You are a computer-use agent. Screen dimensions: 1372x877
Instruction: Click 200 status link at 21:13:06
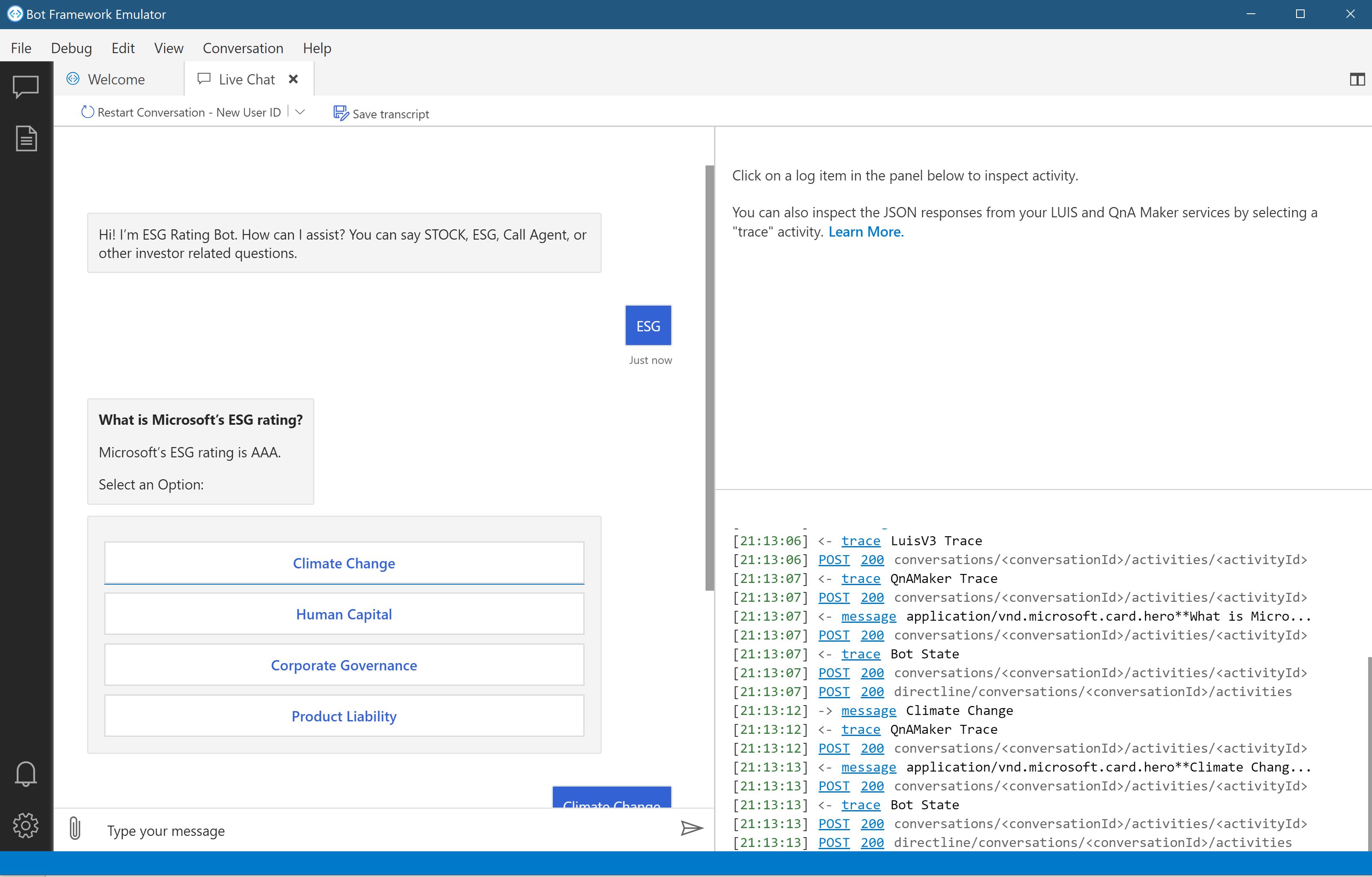pos(872,560)
